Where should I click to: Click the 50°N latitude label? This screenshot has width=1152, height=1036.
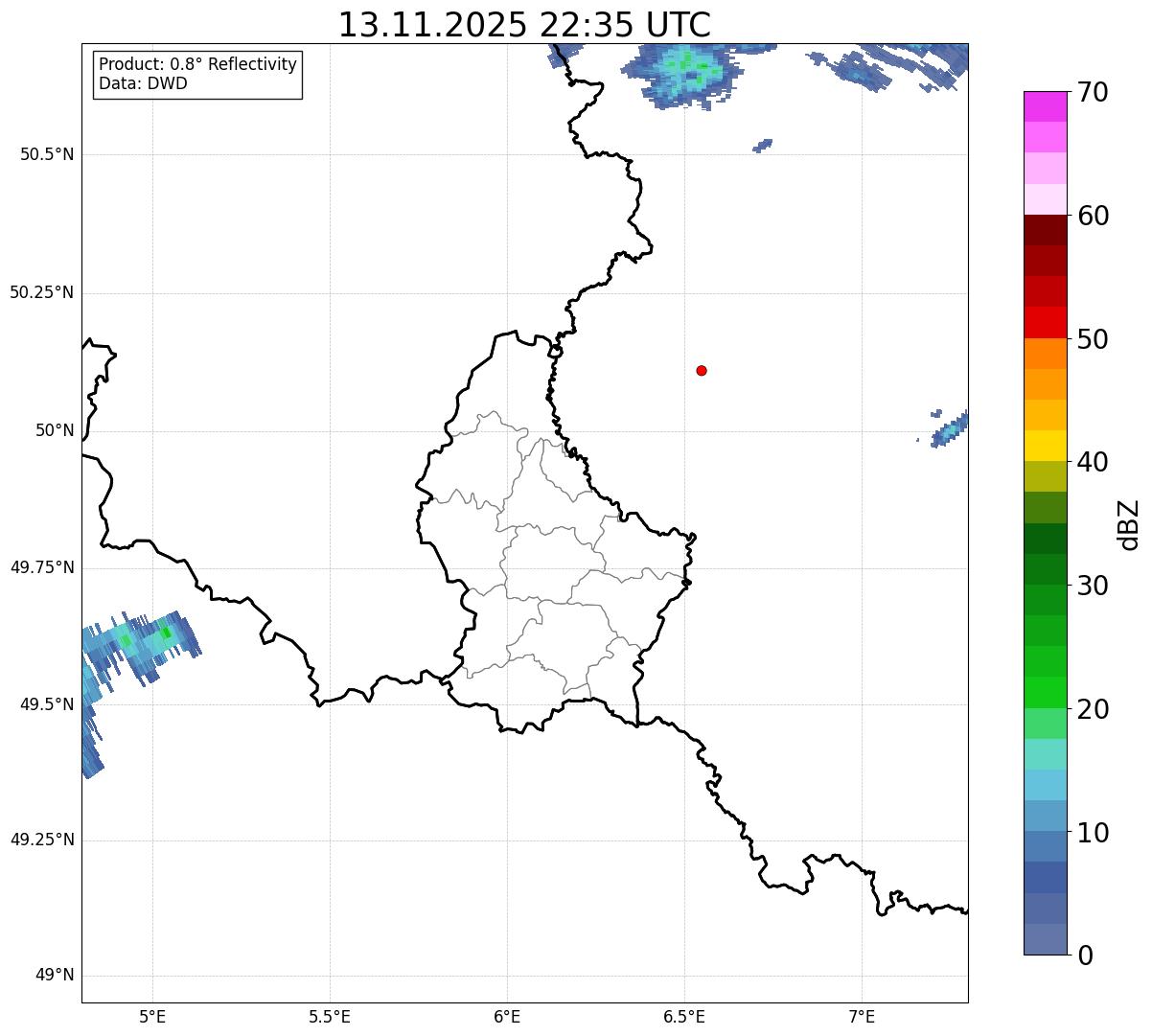pyautogui.click(x=55, y=430)
